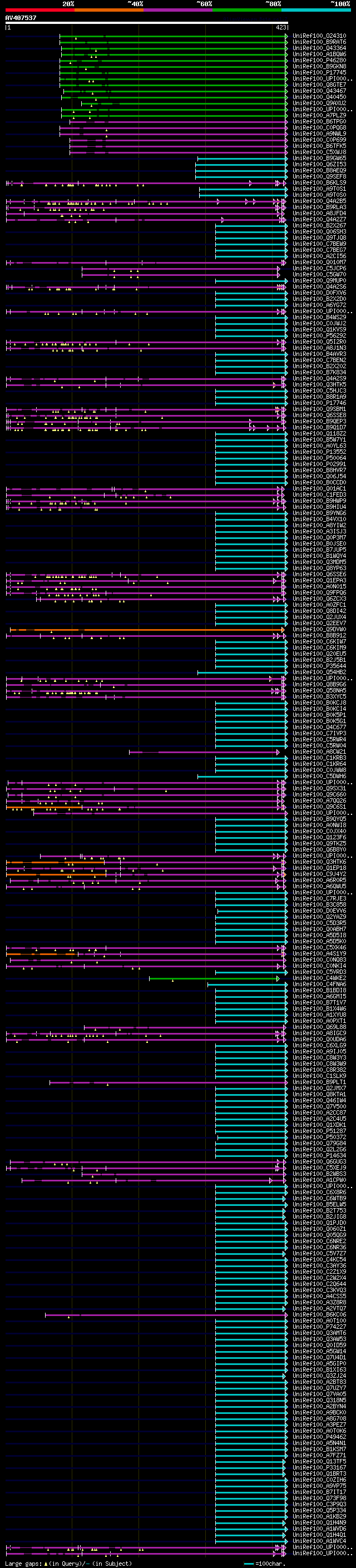Screen dimensions: 356x1568
Task: Select hit label UniRef100_A7PLZ9
Action: 319,115
